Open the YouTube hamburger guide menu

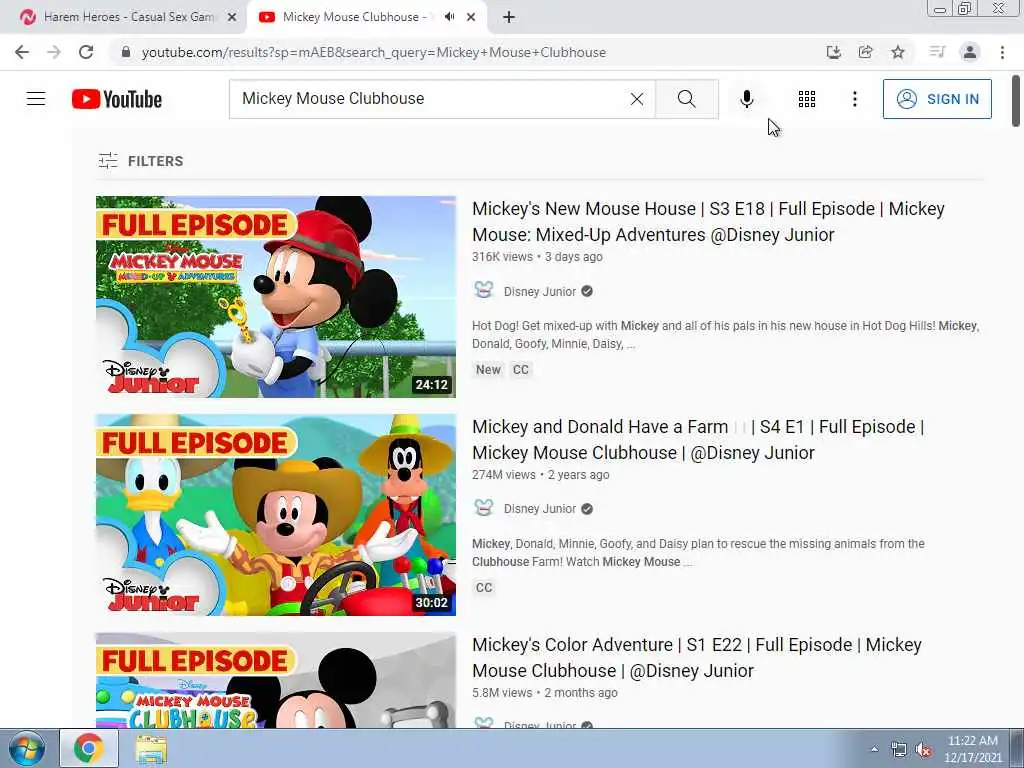(x=36, y=99)
